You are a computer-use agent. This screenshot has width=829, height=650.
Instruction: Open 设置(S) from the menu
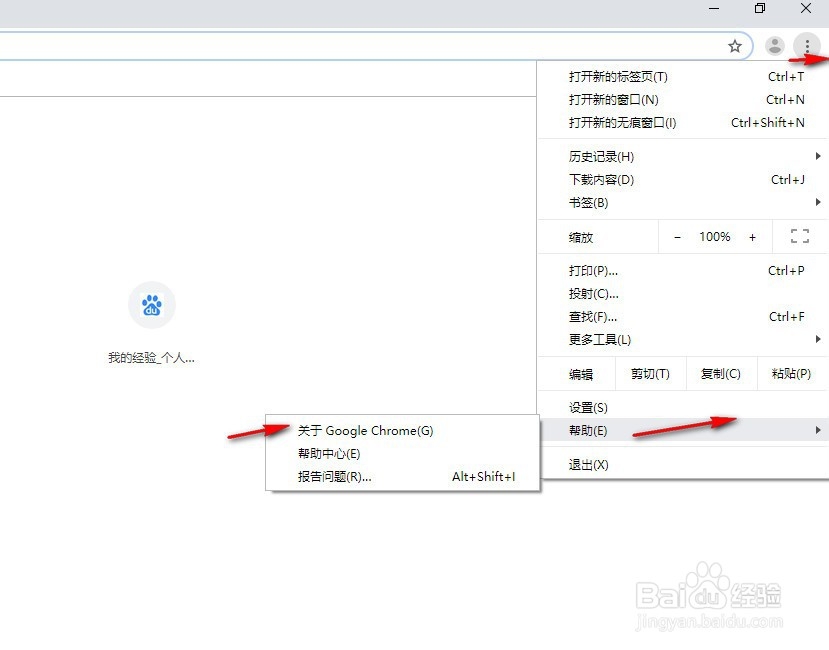coord(682,408)
